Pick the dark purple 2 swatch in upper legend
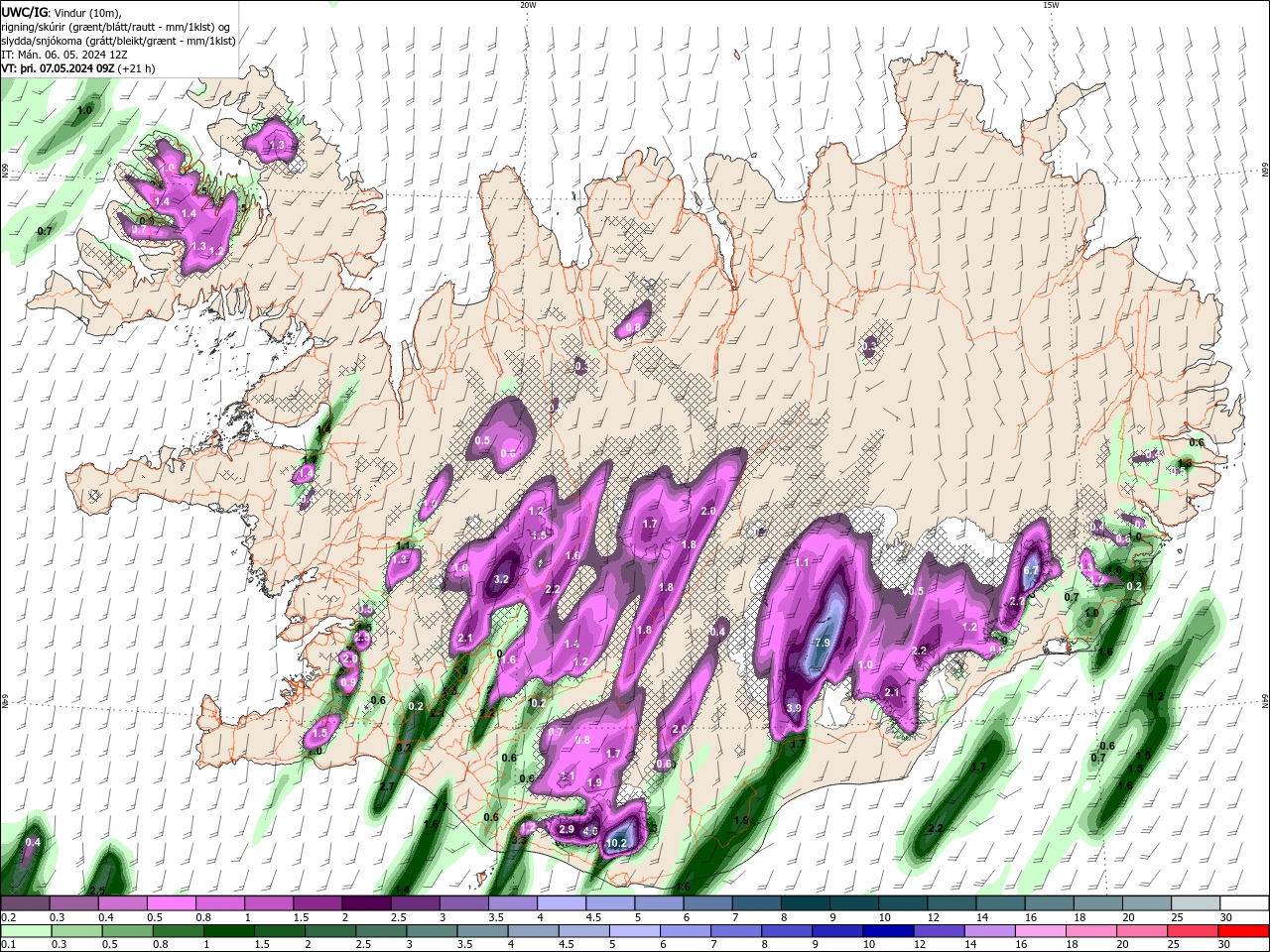Screen dimensions: 1270x952 tap(366, 903)
